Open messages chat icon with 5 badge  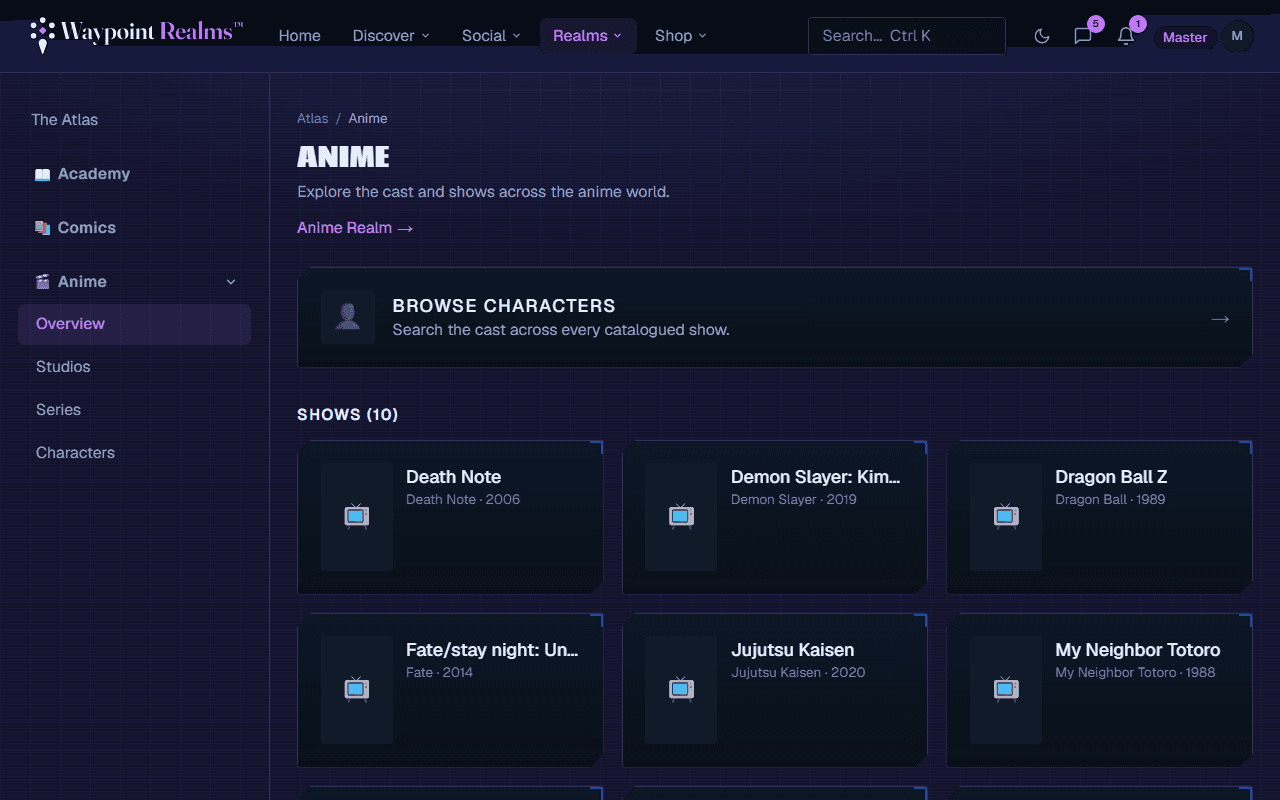point(1083,36)
